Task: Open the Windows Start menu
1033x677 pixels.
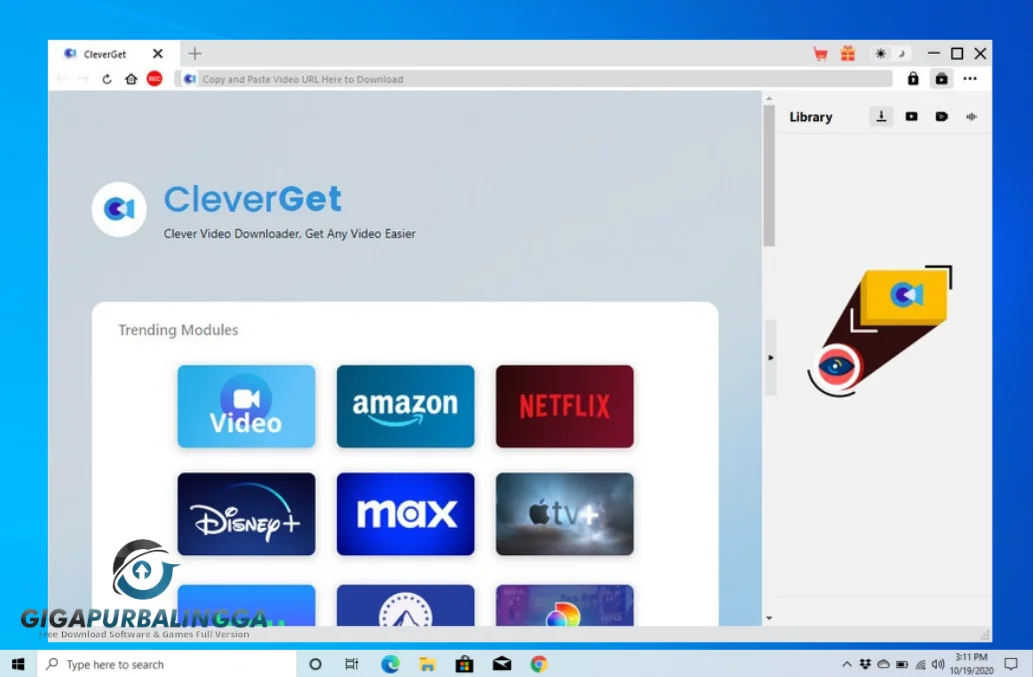Action: click(x=18, y=664)
